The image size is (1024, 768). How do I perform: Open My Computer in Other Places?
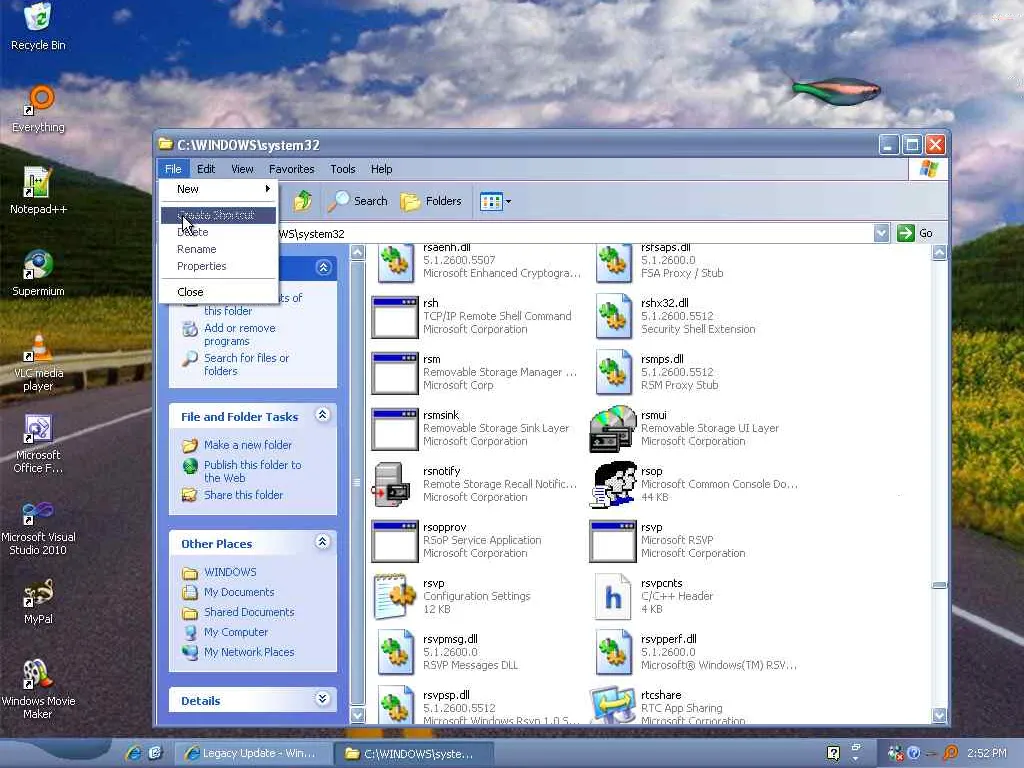click(x=236, y=632)
